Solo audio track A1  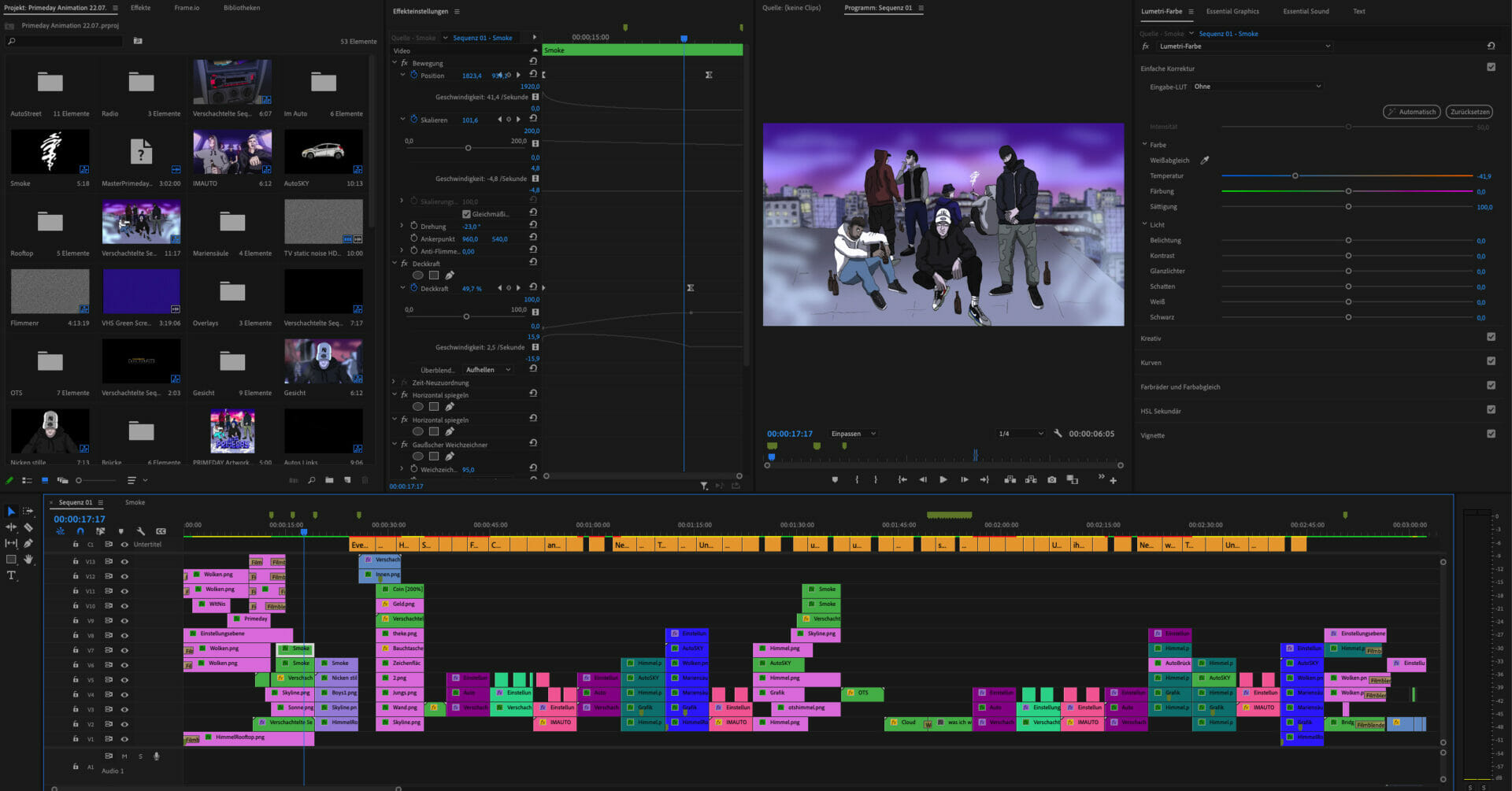[141, 756]
